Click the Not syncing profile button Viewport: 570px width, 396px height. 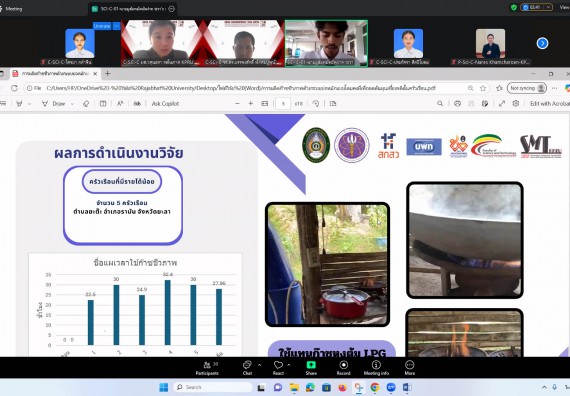527,88
